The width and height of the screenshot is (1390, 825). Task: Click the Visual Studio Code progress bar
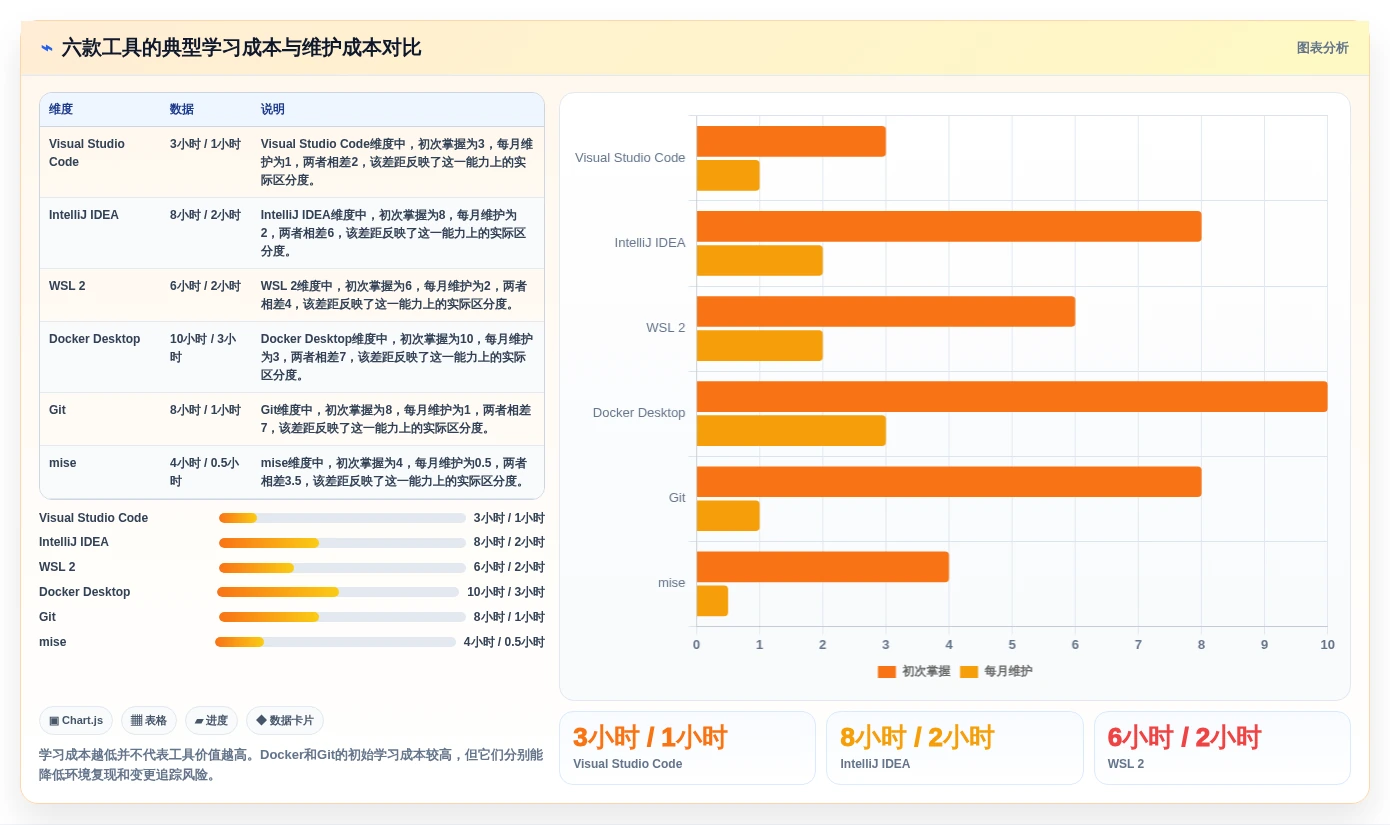coord(342,518)
